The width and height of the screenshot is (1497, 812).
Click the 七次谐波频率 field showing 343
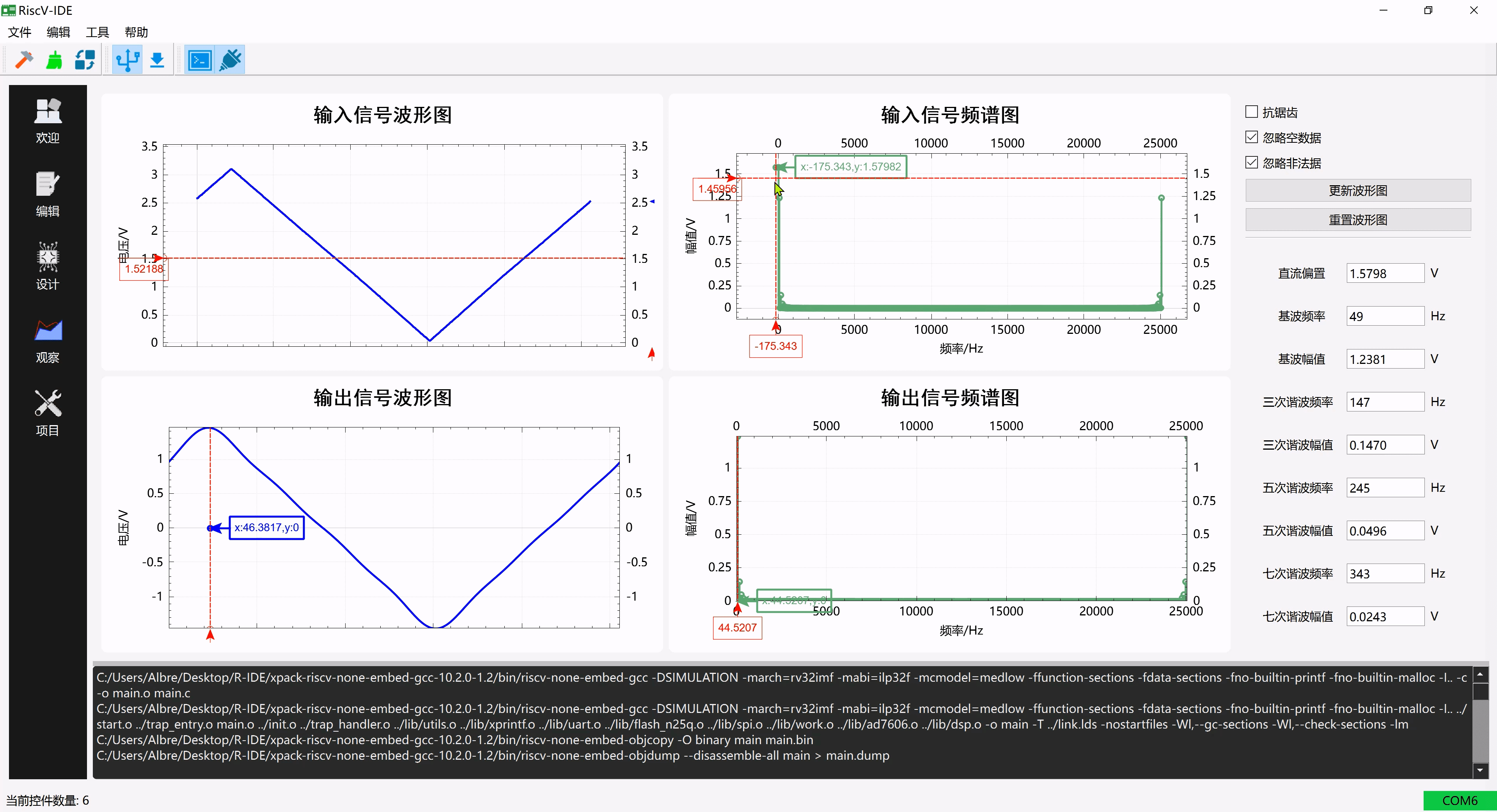pyautogui.click(x=1385, y=574)
